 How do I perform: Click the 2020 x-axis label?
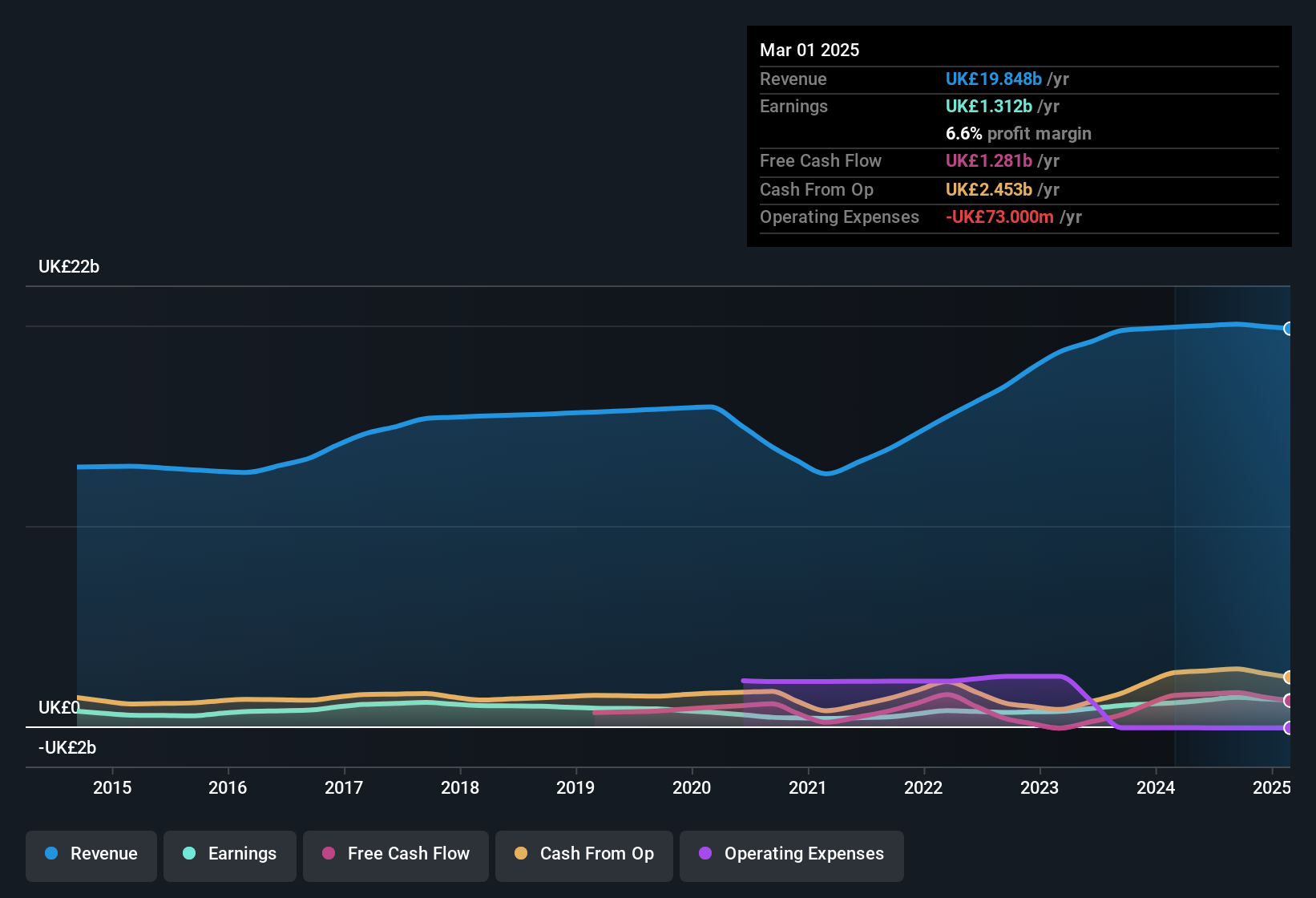tap(692, 788)
